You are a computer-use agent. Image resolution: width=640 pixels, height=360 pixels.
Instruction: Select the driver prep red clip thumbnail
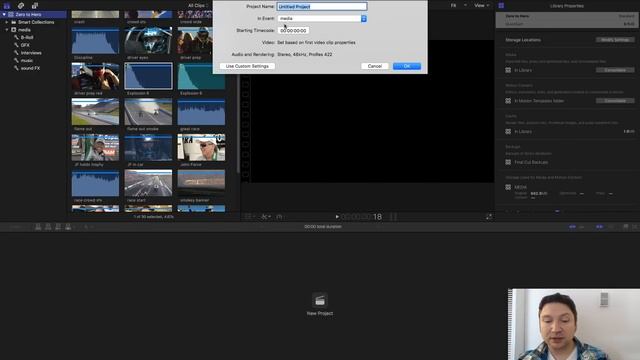tap(95, 76)
